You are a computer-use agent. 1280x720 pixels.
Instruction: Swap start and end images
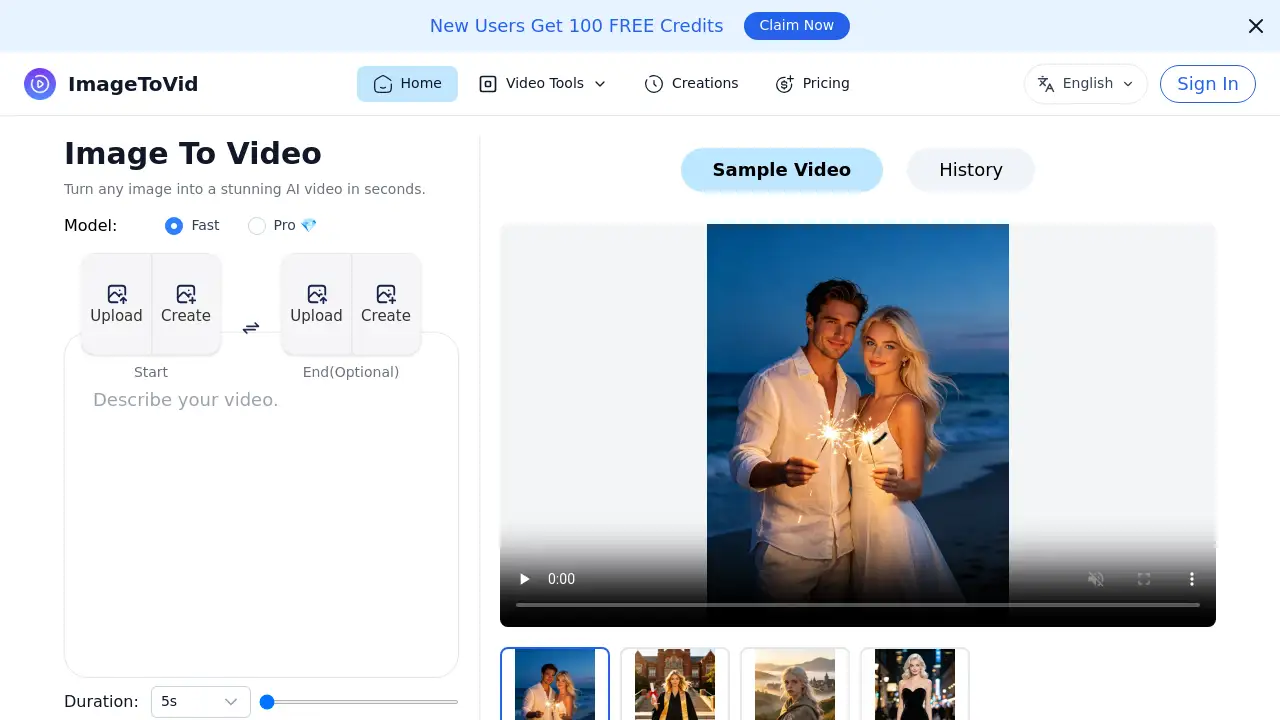[251, 328]
